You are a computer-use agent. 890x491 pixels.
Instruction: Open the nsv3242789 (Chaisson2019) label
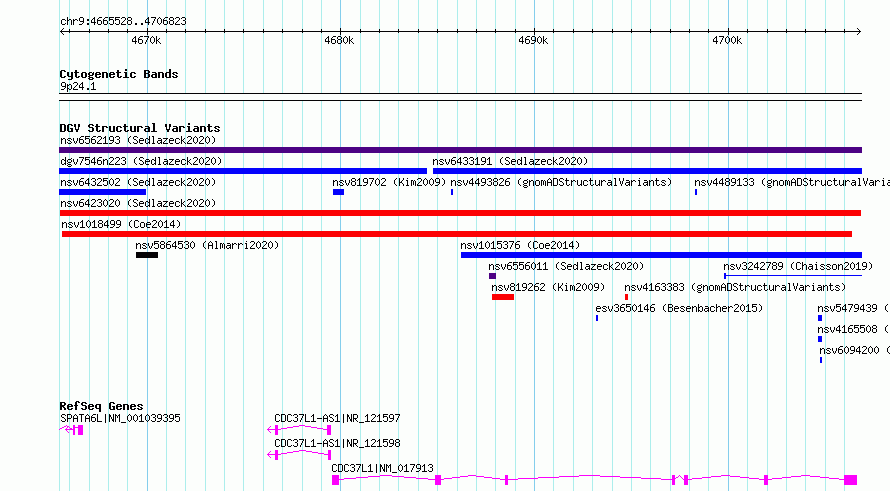coord(798,266)
